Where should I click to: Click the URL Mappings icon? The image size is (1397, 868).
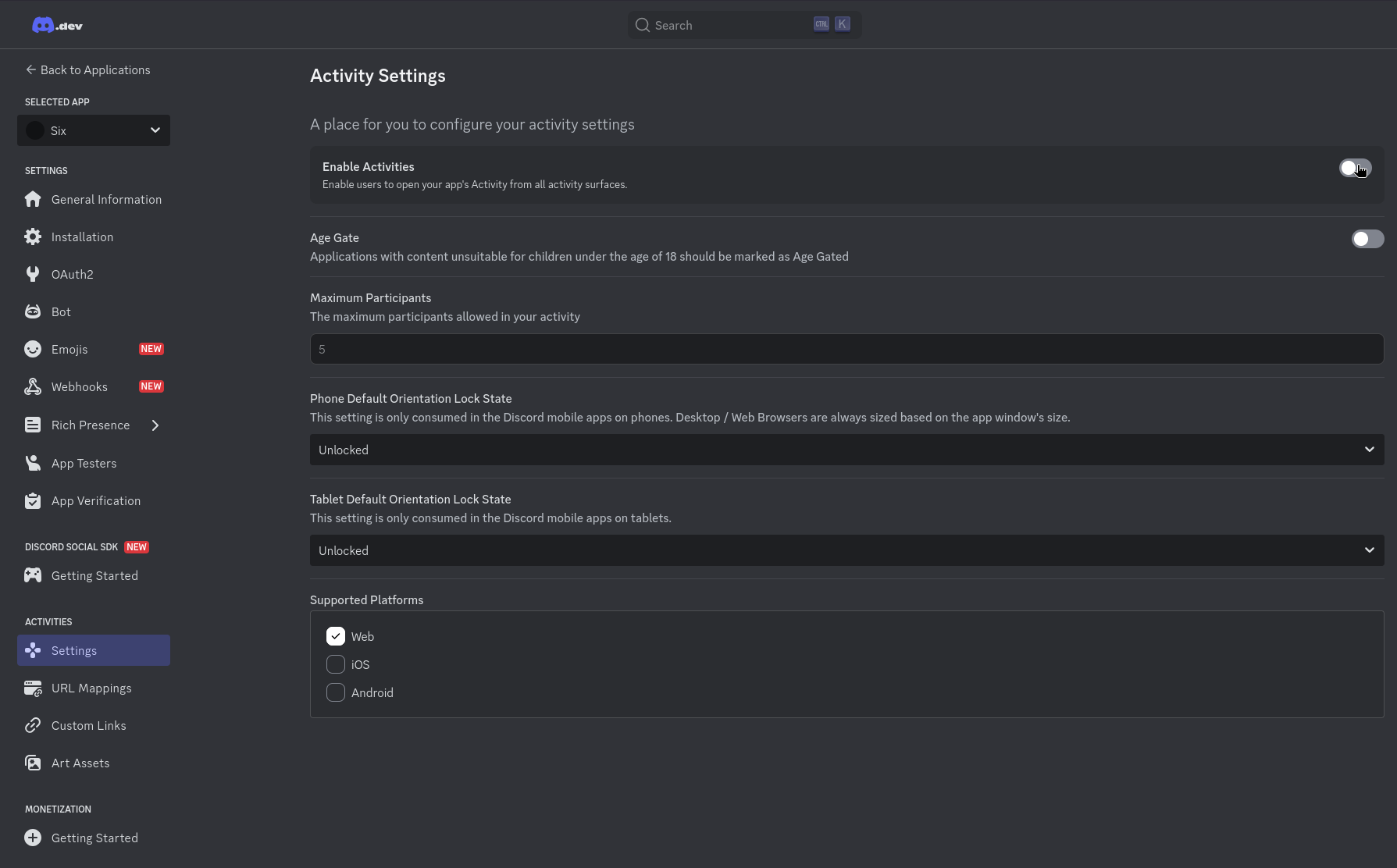coord(33,688)
